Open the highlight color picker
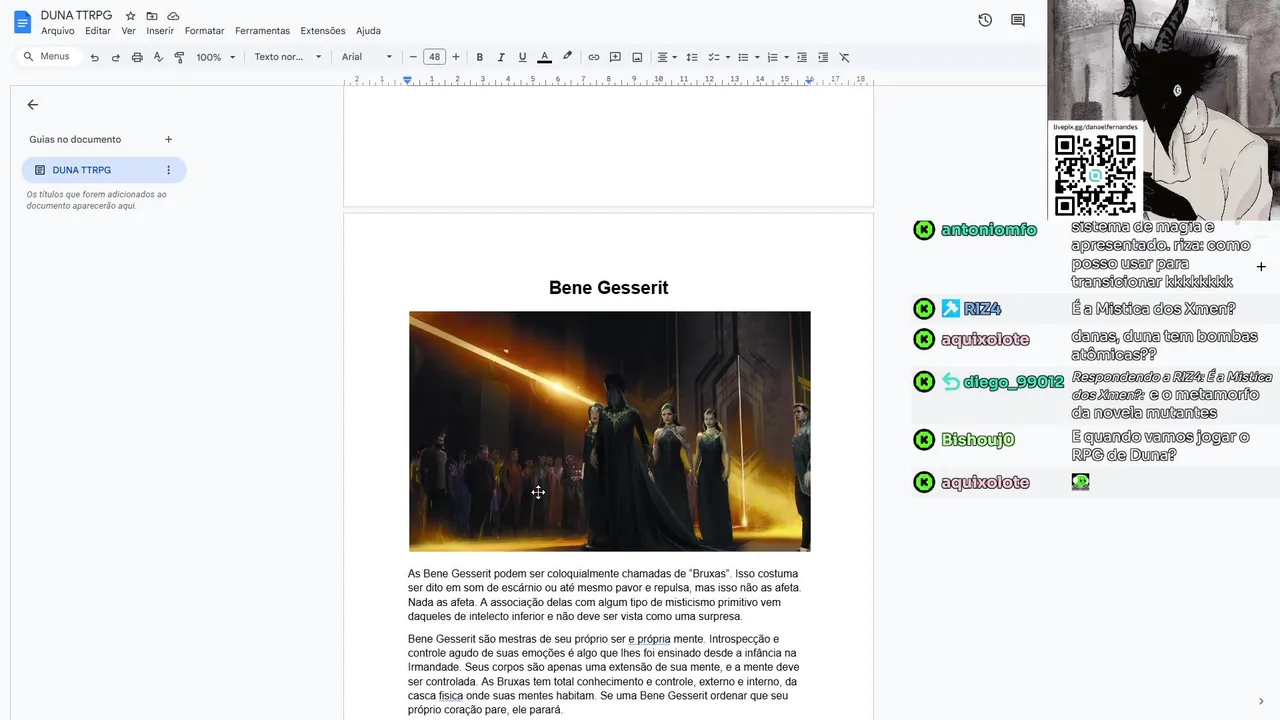 (x=567, y=57)
